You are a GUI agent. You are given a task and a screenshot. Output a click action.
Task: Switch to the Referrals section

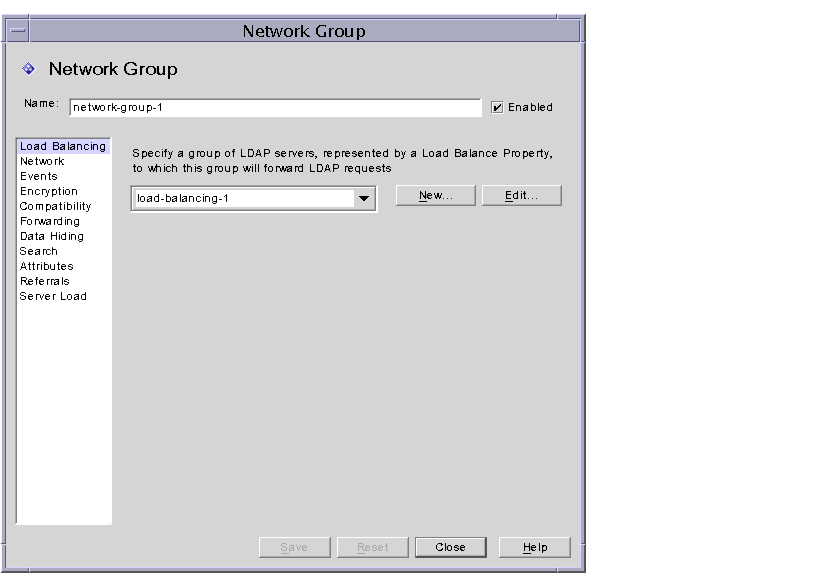click(44, 281)
